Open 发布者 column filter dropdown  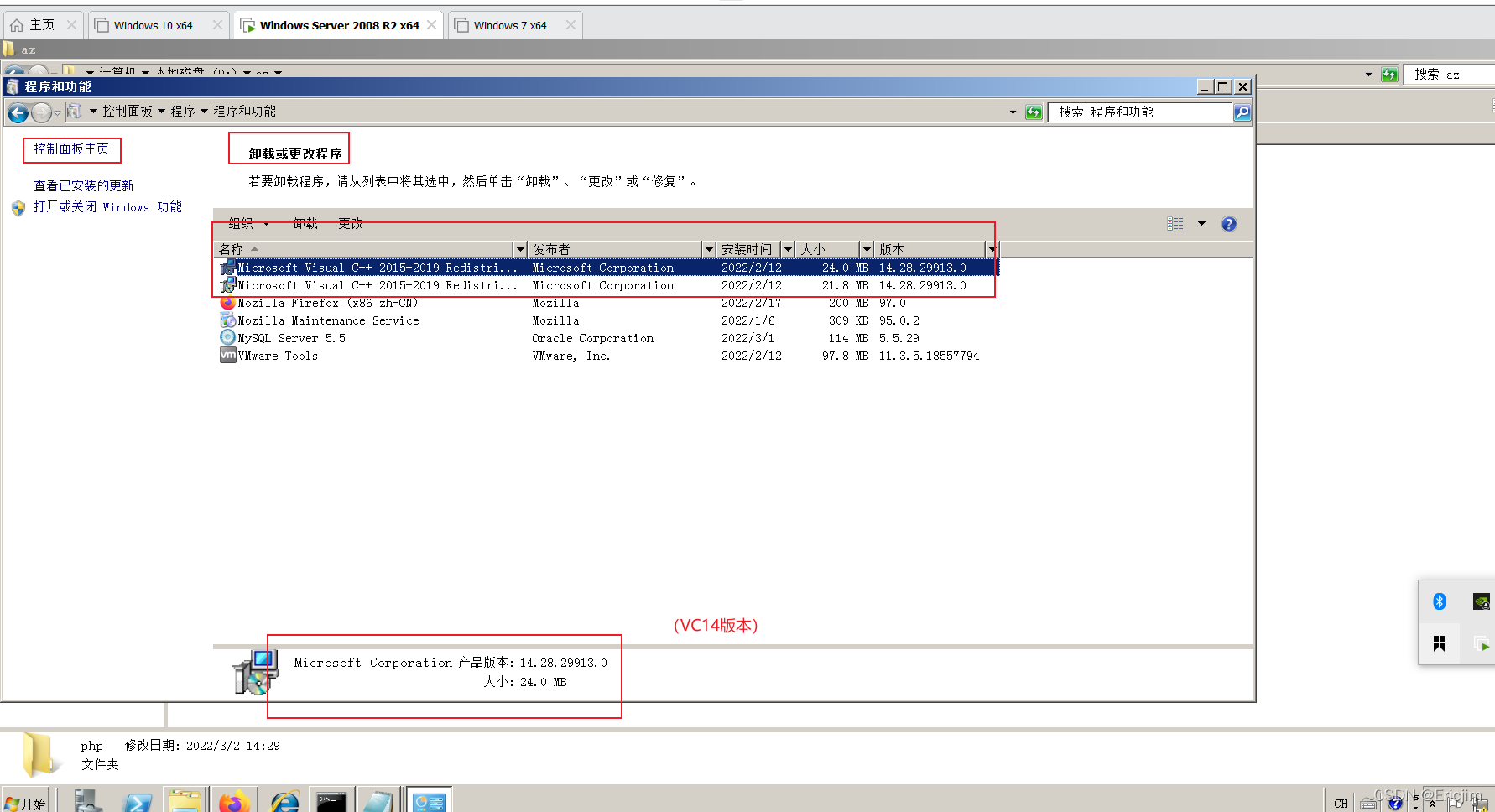point(709,249)
